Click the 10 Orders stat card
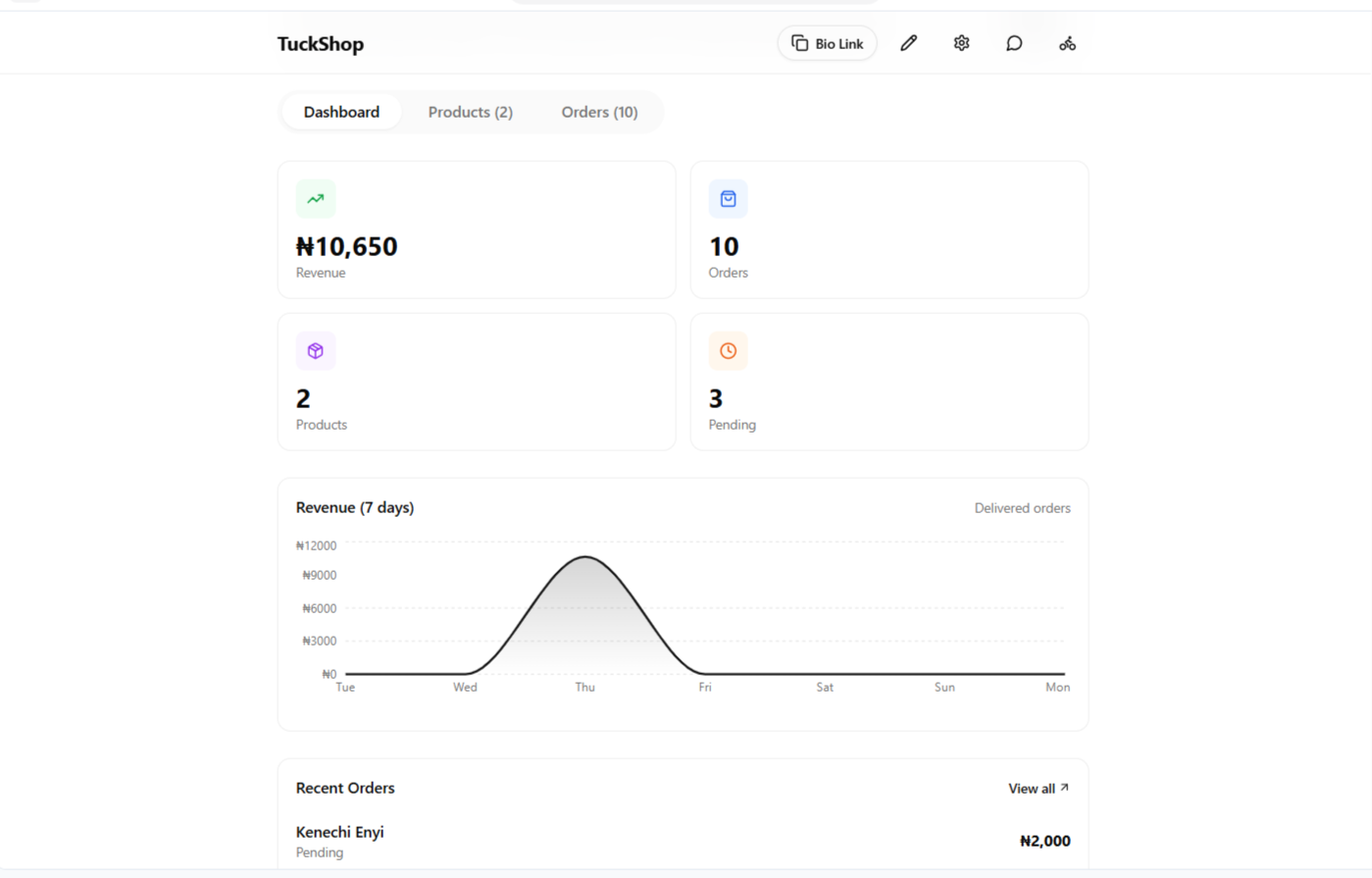This screenshot has height=878, width=1372. point(889,230)
